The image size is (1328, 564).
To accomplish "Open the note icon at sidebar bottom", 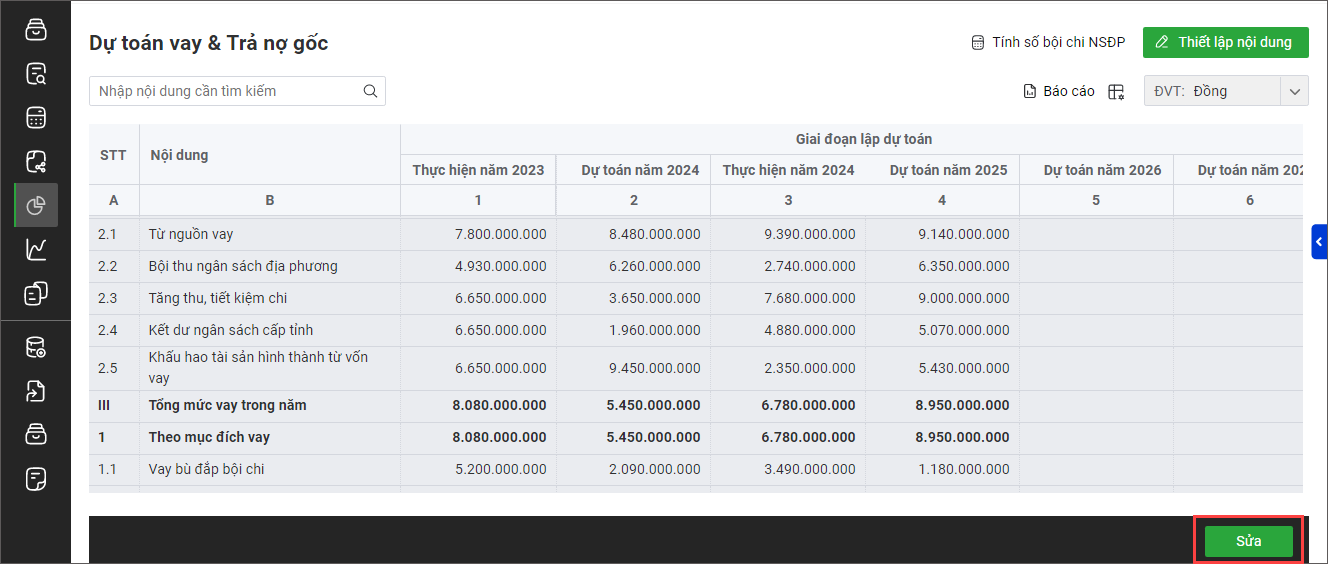I will pos(36,479).
